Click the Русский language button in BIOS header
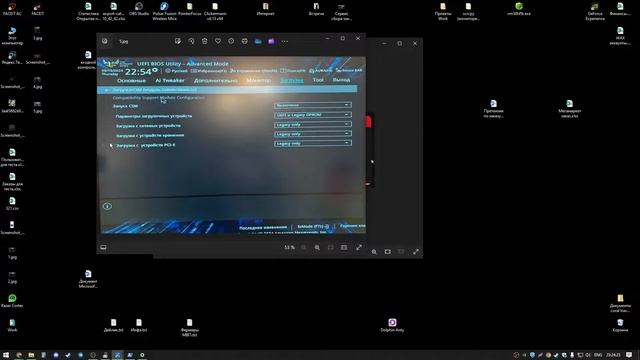The image size is (640, 360). [176, 71]
